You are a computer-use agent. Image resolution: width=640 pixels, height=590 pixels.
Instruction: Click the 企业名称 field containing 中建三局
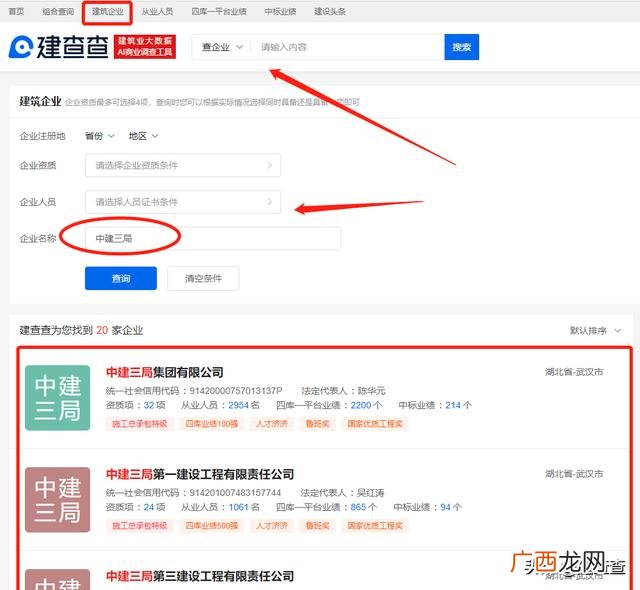213,238
